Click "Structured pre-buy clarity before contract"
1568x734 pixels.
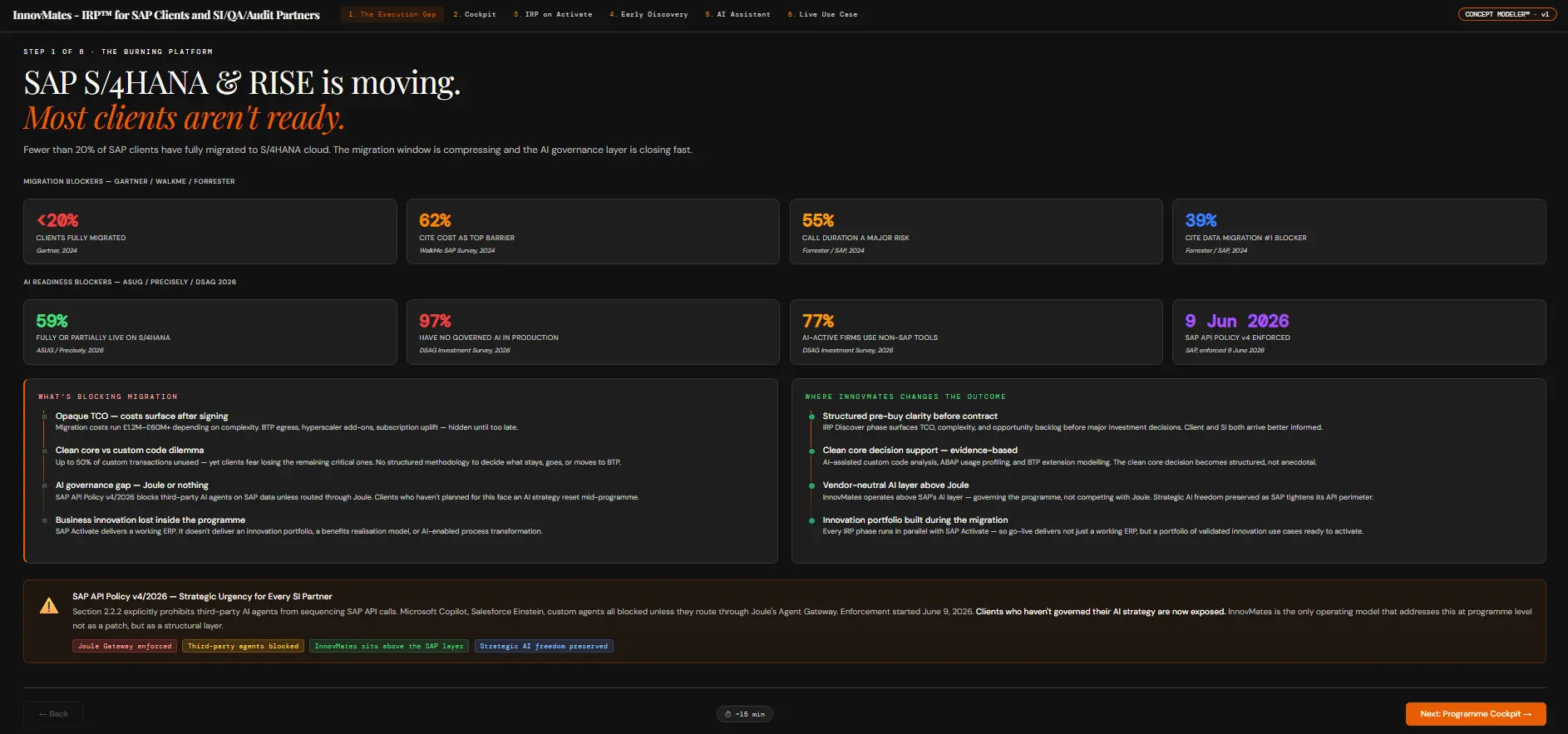(910, 416)
